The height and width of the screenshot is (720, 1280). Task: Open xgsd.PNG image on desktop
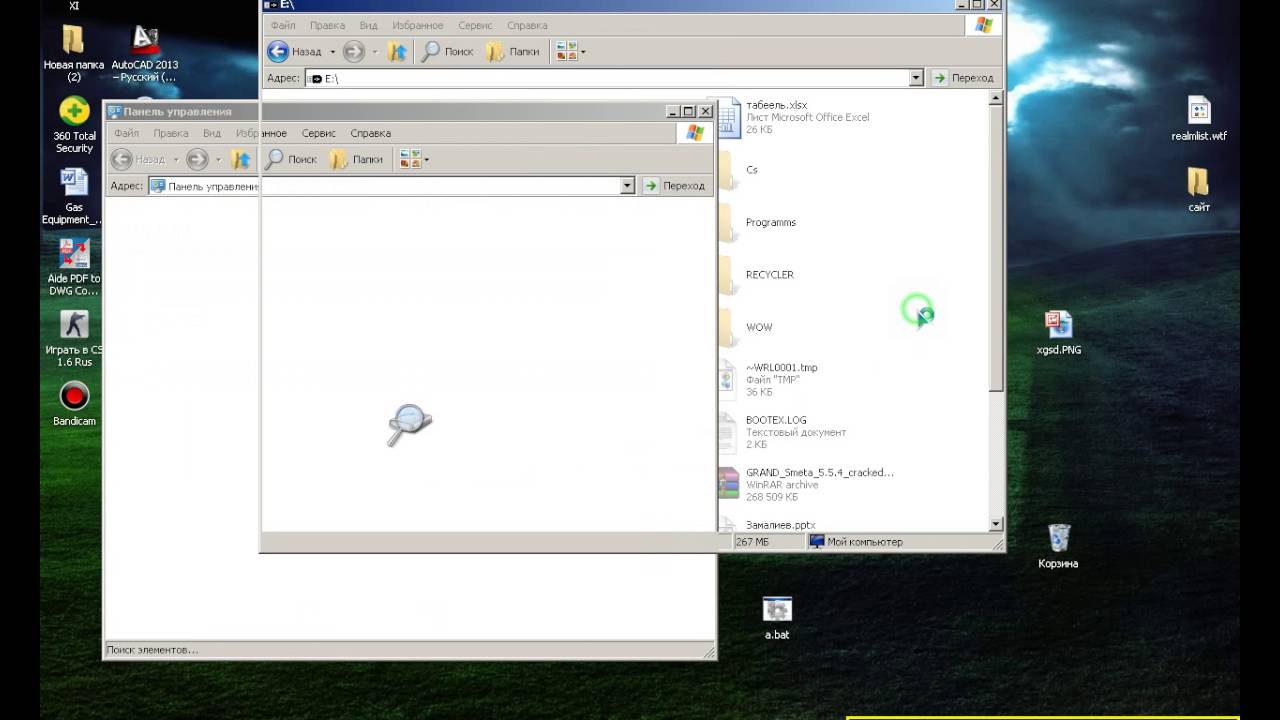click(1058, 332)
